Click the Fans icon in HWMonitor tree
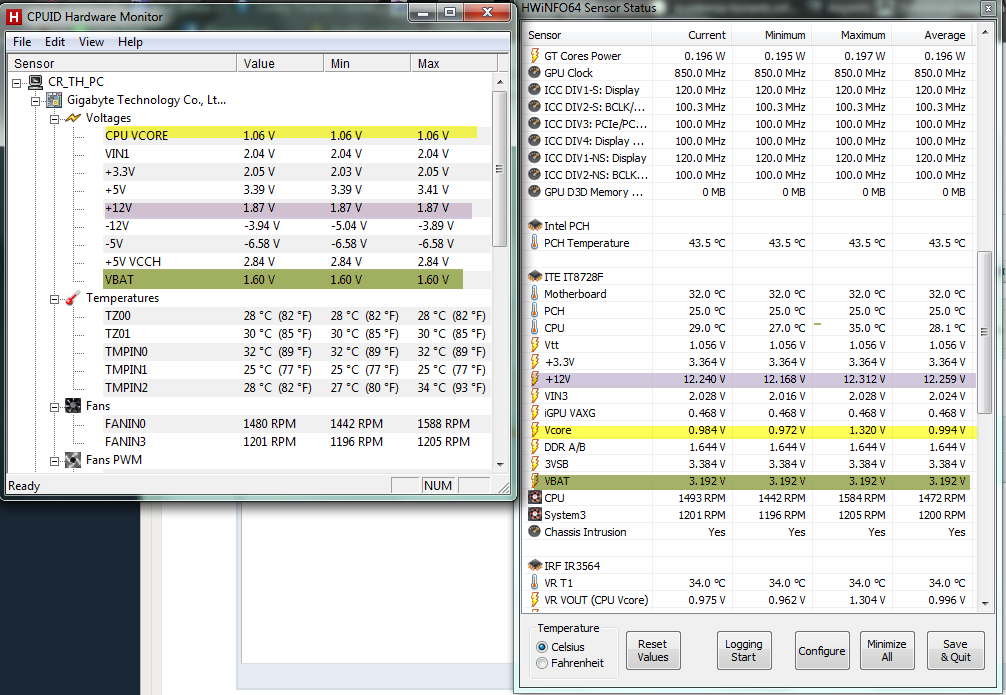 (73, 406)
